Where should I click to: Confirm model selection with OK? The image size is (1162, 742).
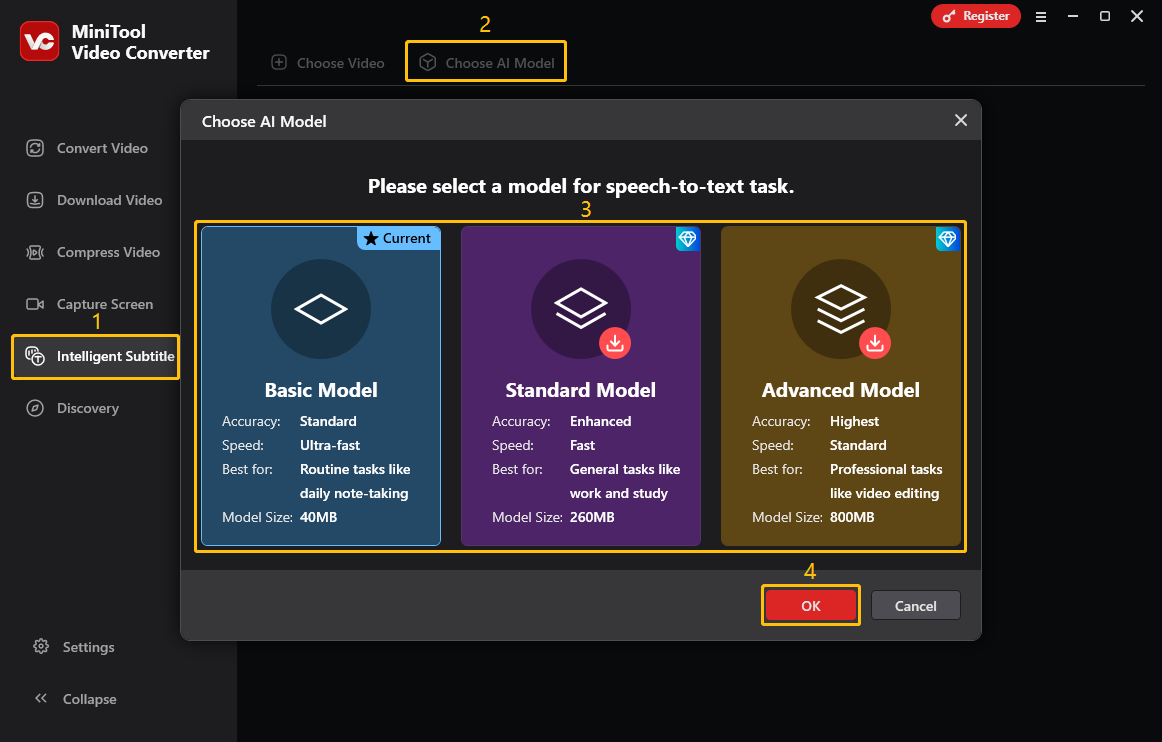click(811, 606)
